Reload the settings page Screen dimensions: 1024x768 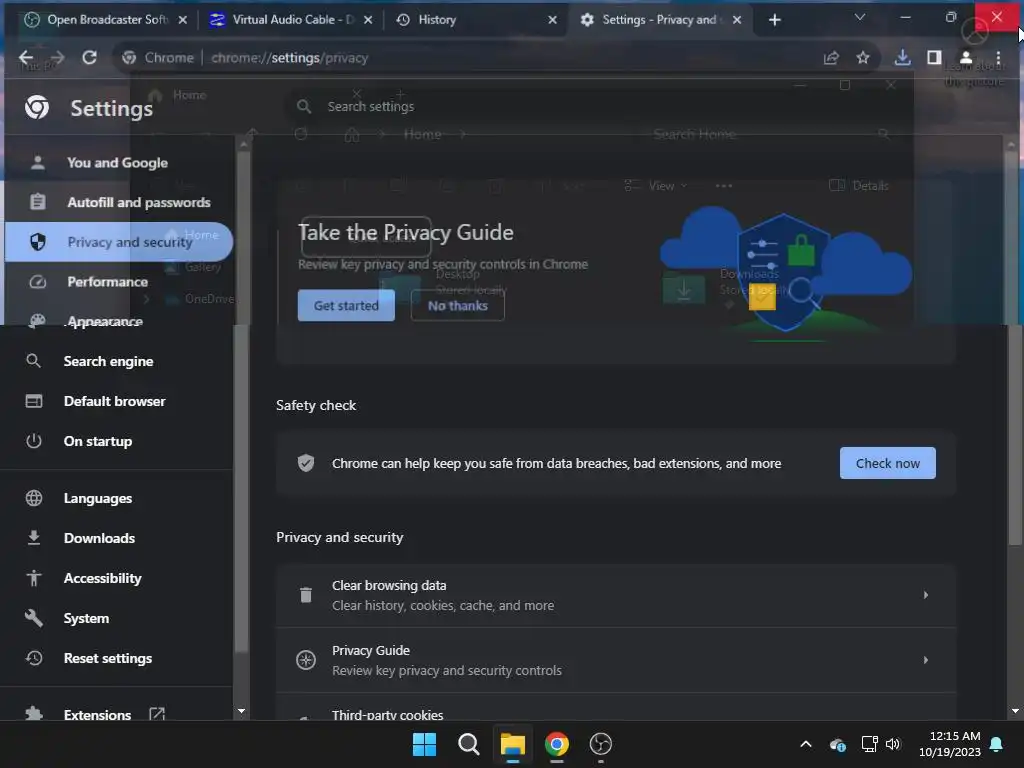click(89, 57)
